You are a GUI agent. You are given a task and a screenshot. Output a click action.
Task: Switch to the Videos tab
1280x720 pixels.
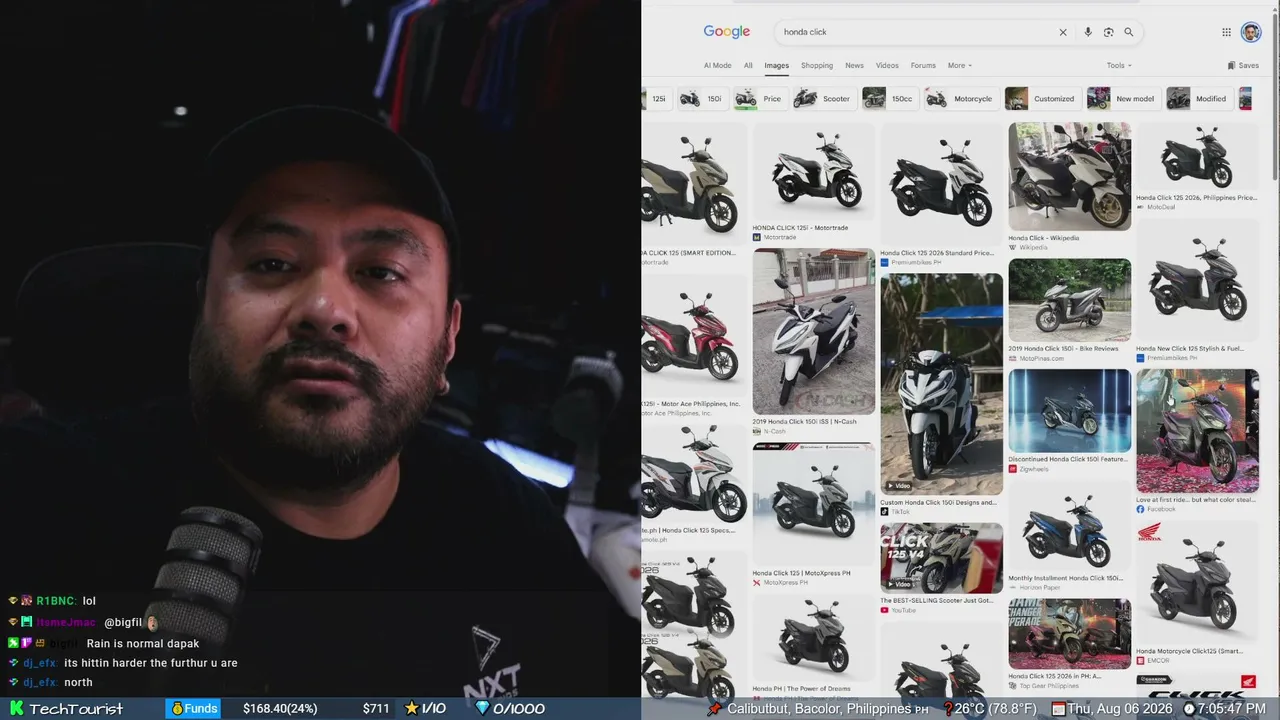[887, 66]
